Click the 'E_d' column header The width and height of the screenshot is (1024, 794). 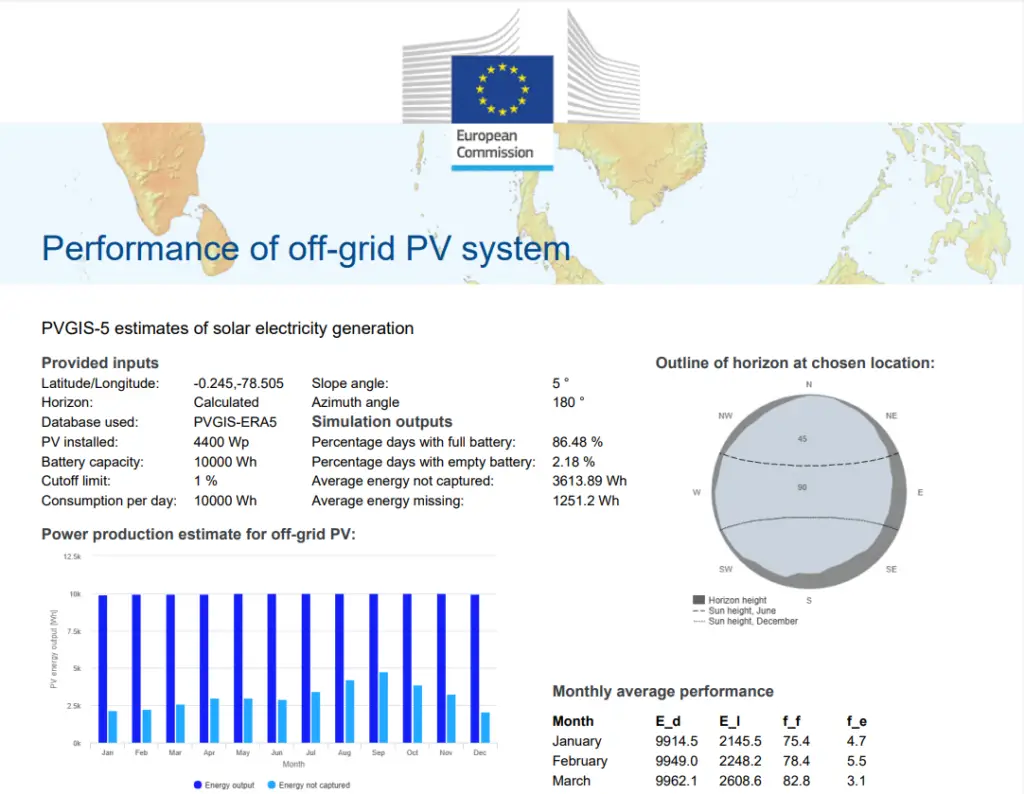click(668, 722)
